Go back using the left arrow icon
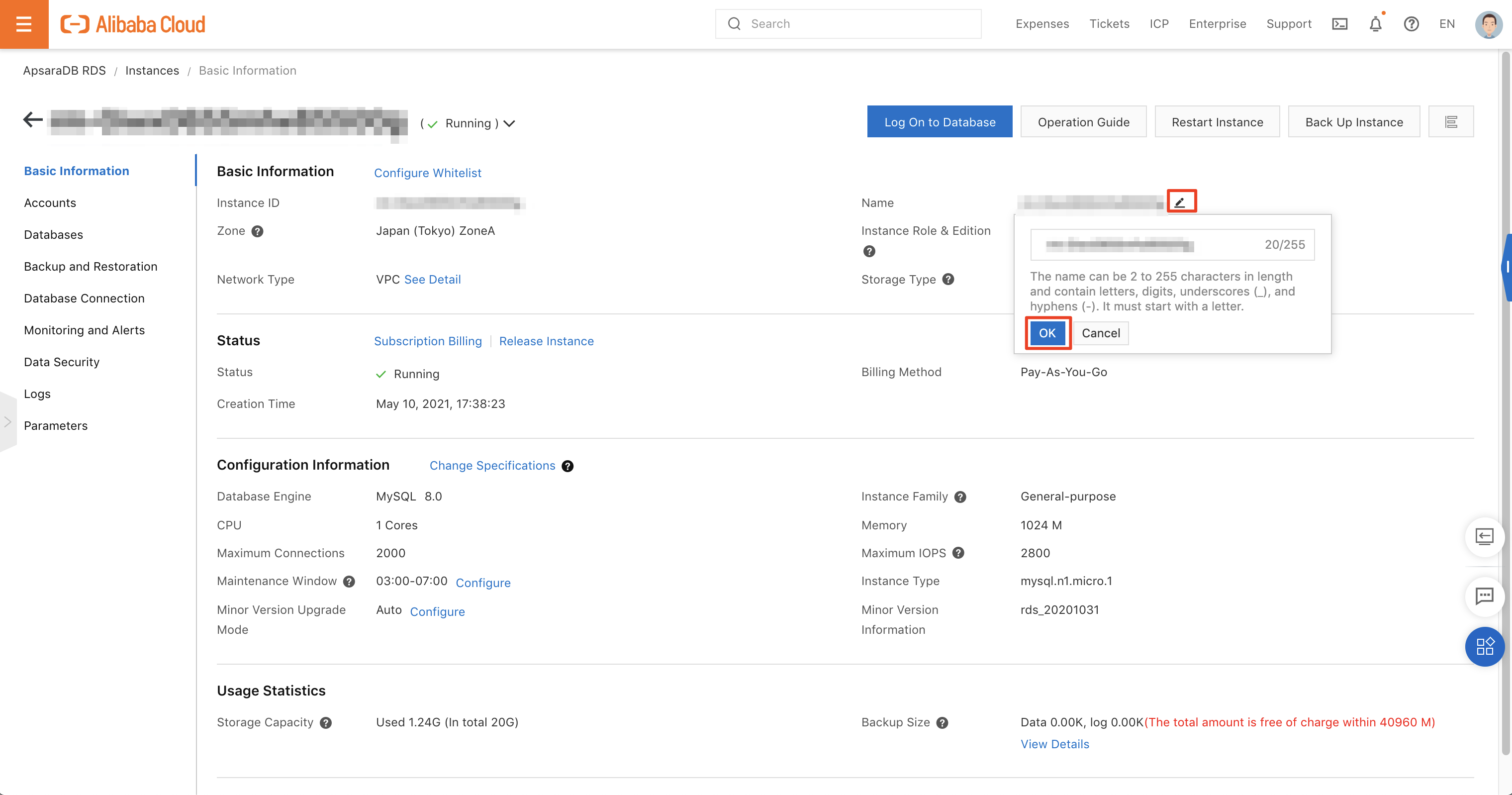 point(33,120)
